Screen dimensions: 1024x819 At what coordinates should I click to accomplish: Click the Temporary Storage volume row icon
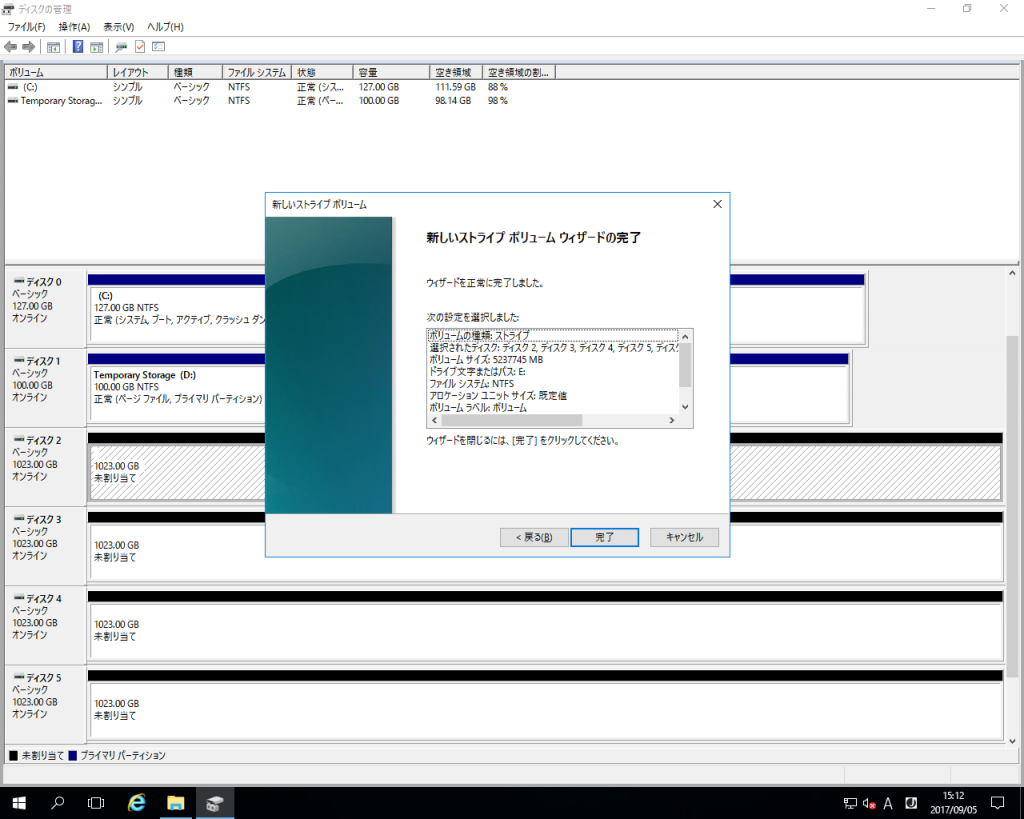pyautogui.click(x=13, y=101)
